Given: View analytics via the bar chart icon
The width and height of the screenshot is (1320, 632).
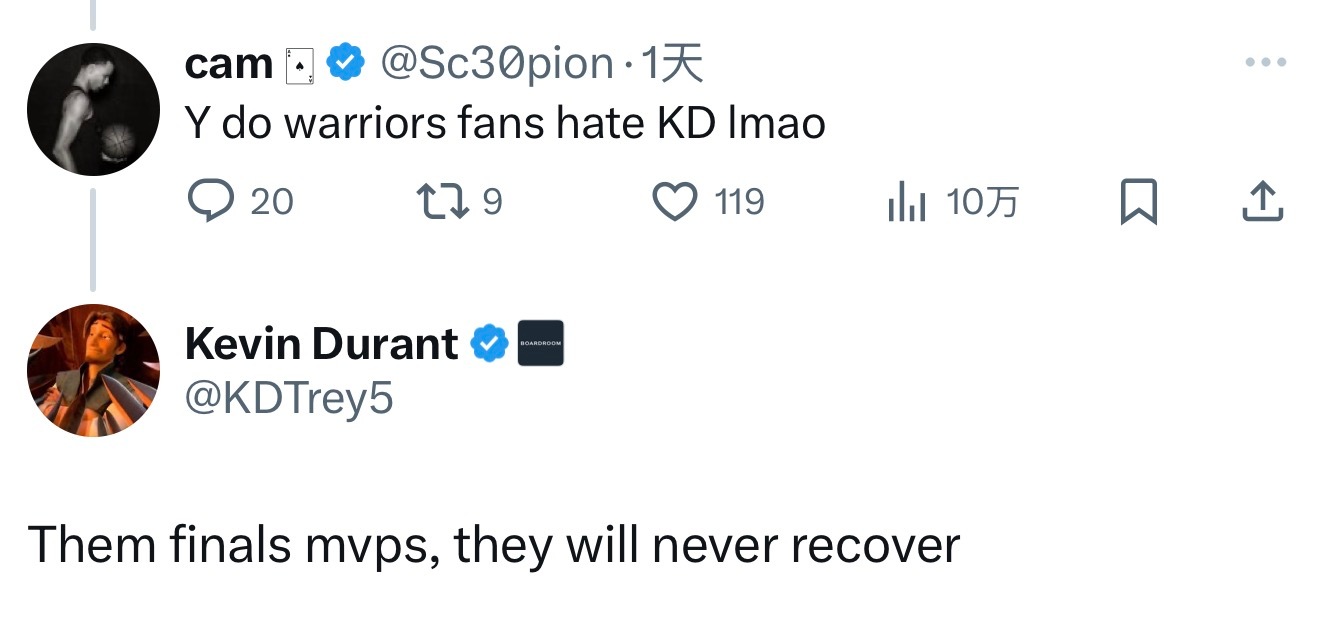Looking at the screenshot, I should point(907,203).
